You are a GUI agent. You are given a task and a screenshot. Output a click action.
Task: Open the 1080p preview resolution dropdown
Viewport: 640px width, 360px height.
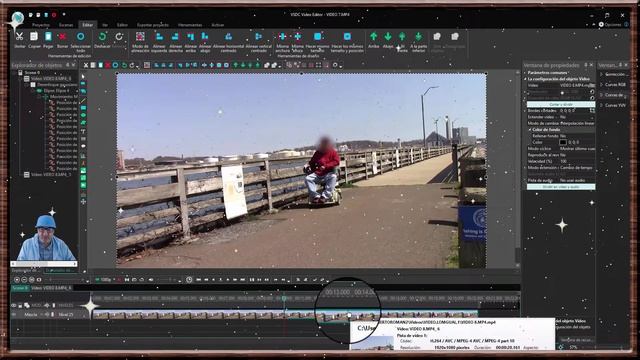(105, 280)
